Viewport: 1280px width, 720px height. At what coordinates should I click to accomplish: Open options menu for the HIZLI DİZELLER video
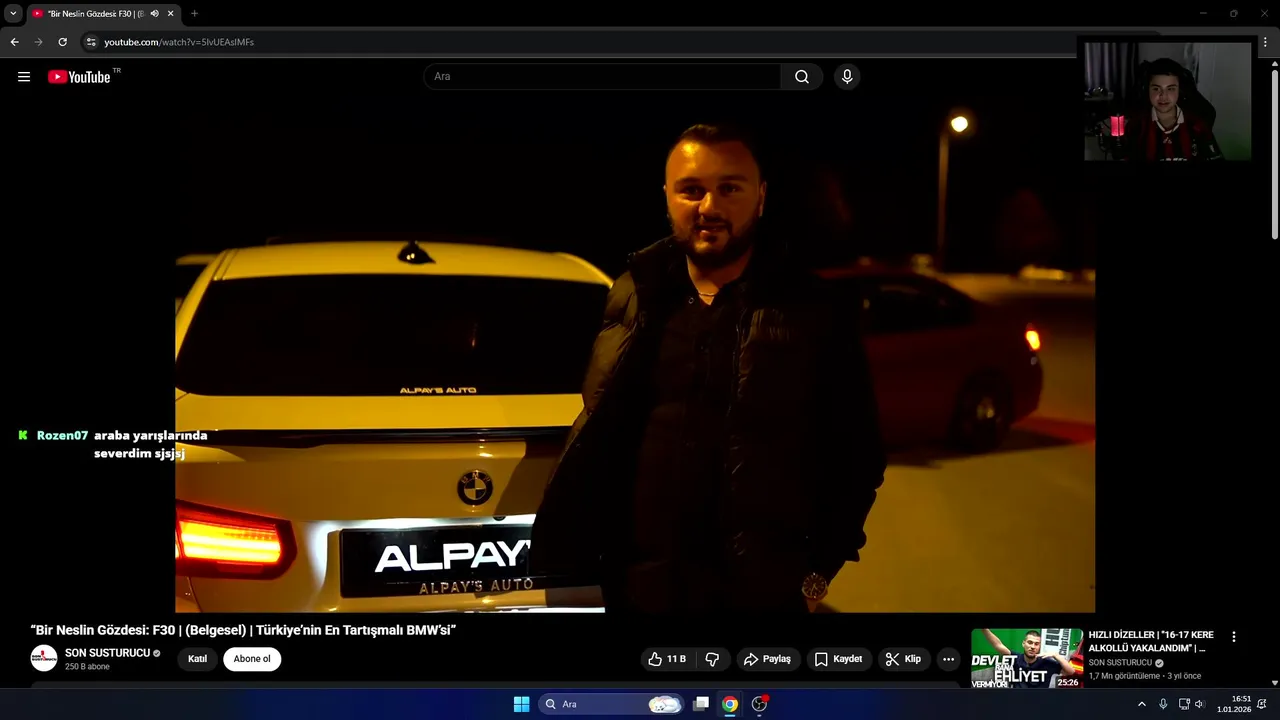pyautogui.click(x=1234, y=637)
